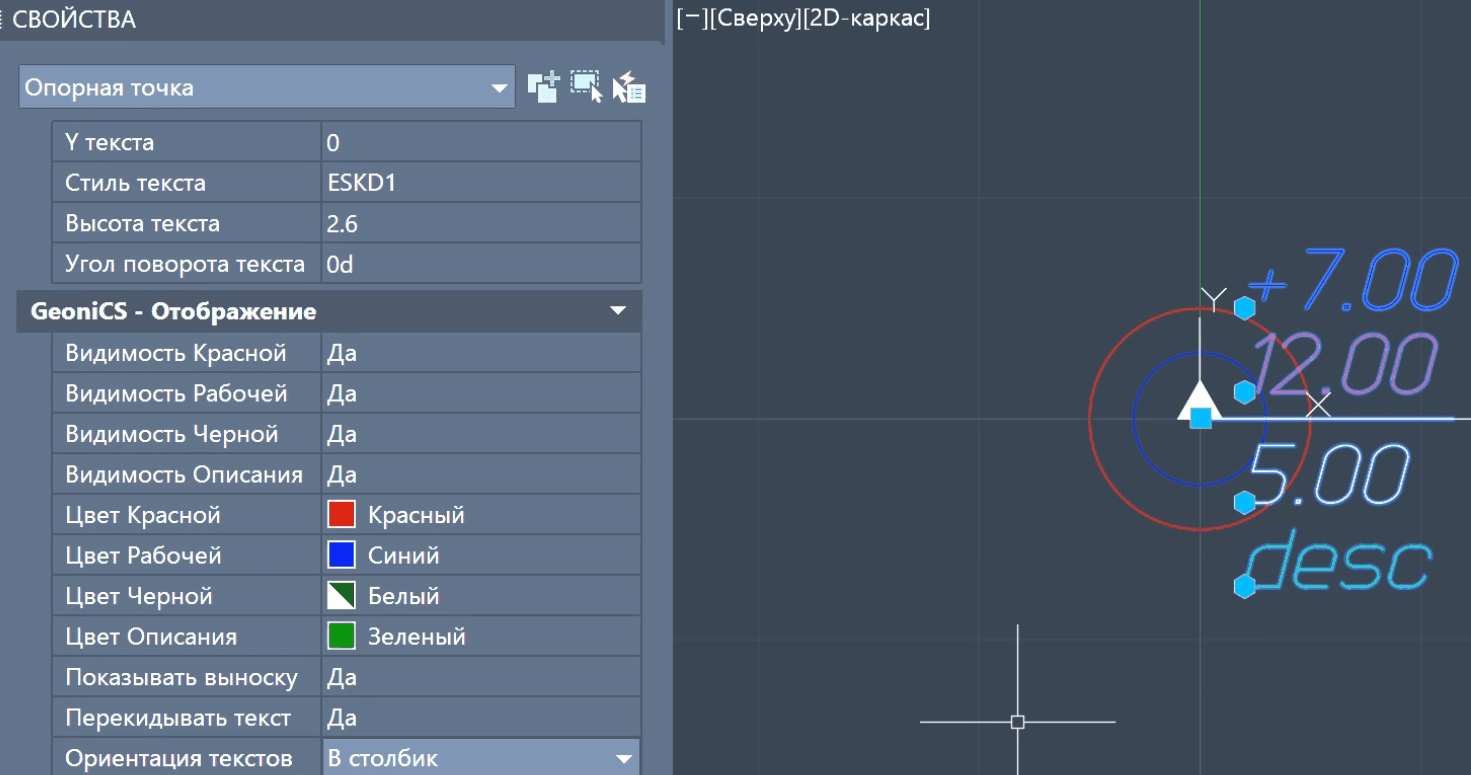
Task: Click hexagonal grip beside desc text
Action: click(1244, 586)
